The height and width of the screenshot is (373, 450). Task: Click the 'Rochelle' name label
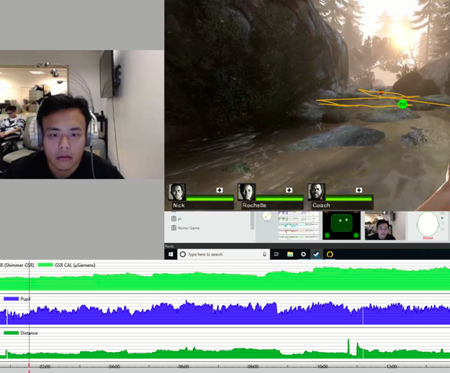tap(254, 205)
